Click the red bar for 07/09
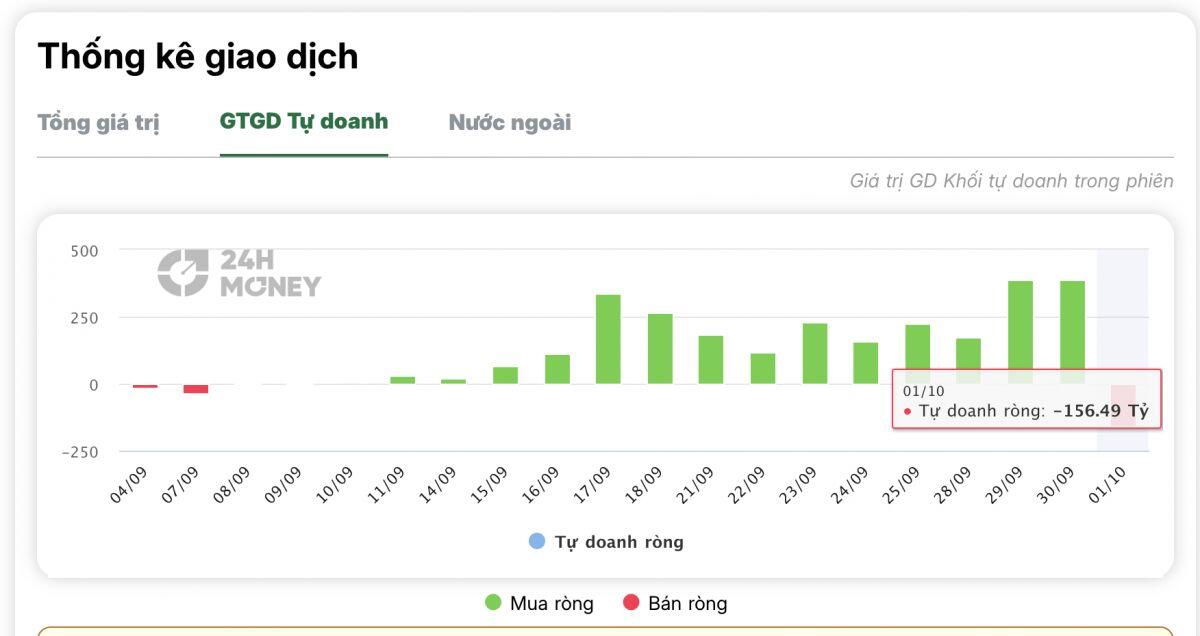Image resolution: width=1200 pixels, height=636 pixels. (196, 389)
